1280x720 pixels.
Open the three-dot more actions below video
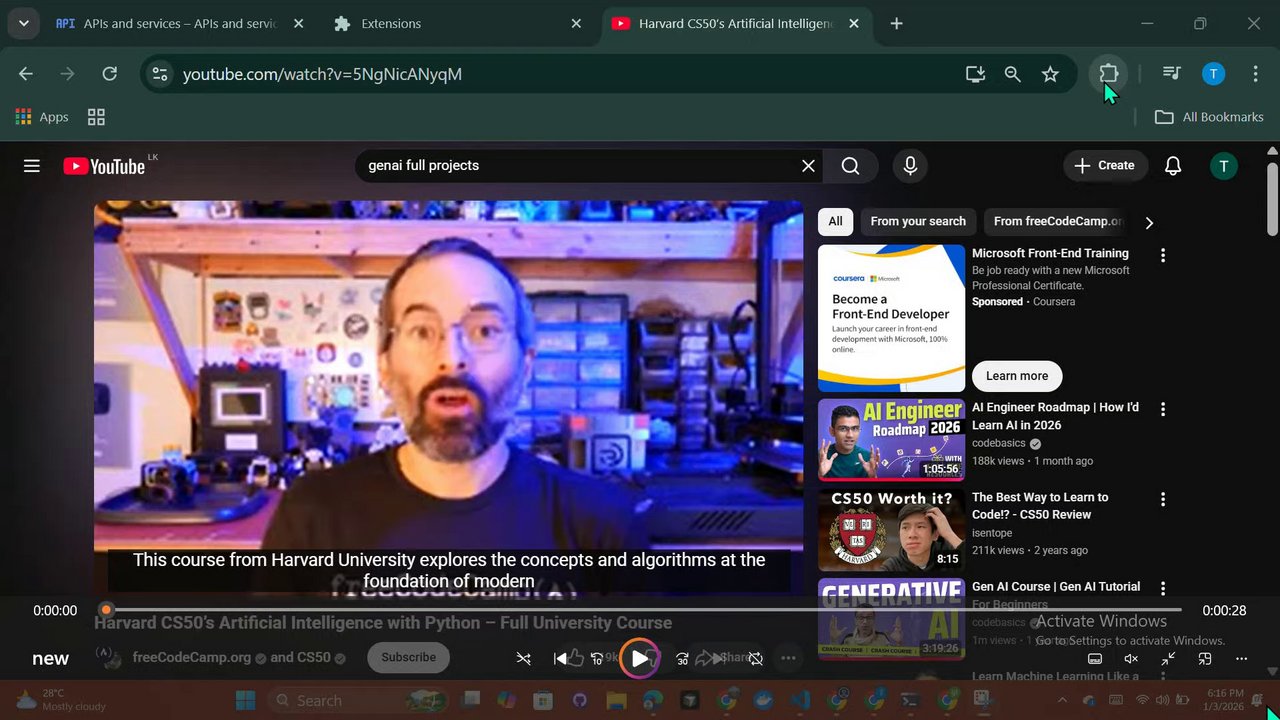pyautogui.click(x=788, y=658)
